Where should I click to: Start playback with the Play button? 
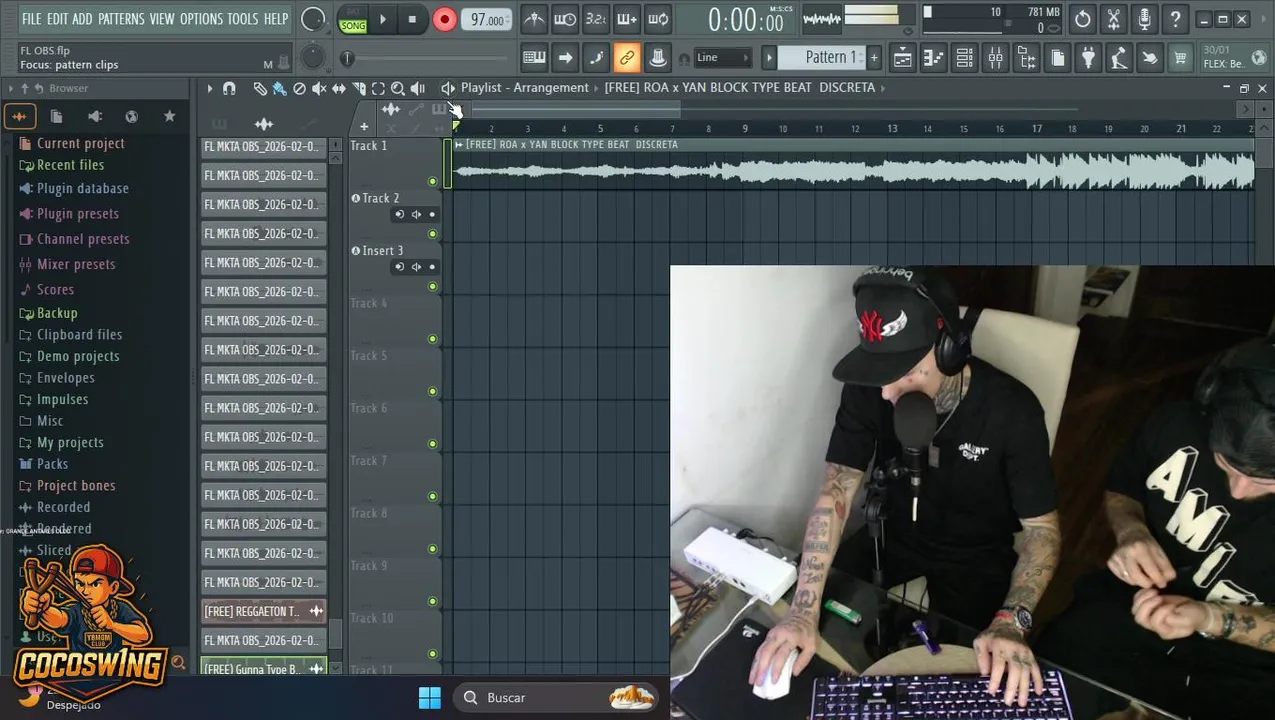(382, 19)
